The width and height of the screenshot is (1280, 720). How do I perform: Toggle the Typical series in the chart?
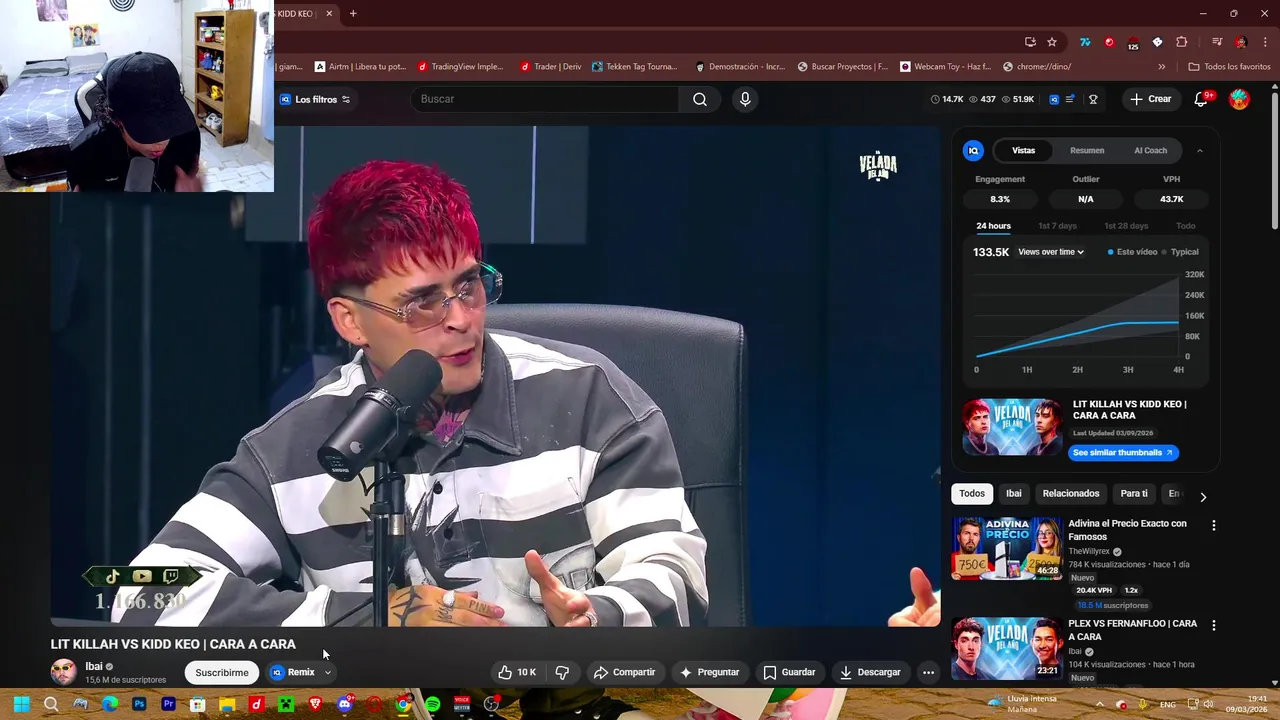pos(1180,252)
